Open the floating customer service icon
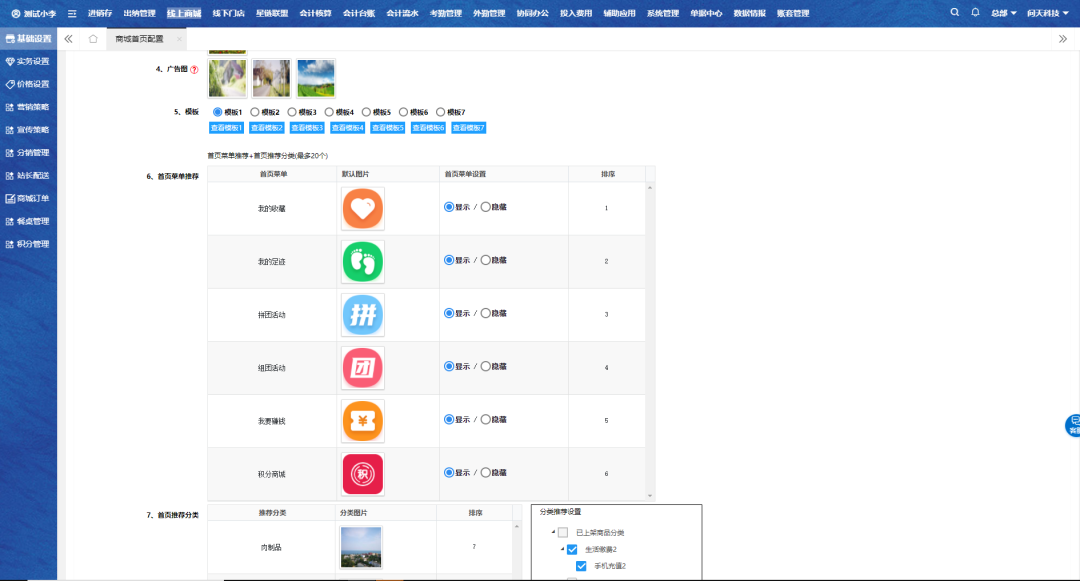The width and height of the screenshot is (1080, 581). click(1073, 425)
